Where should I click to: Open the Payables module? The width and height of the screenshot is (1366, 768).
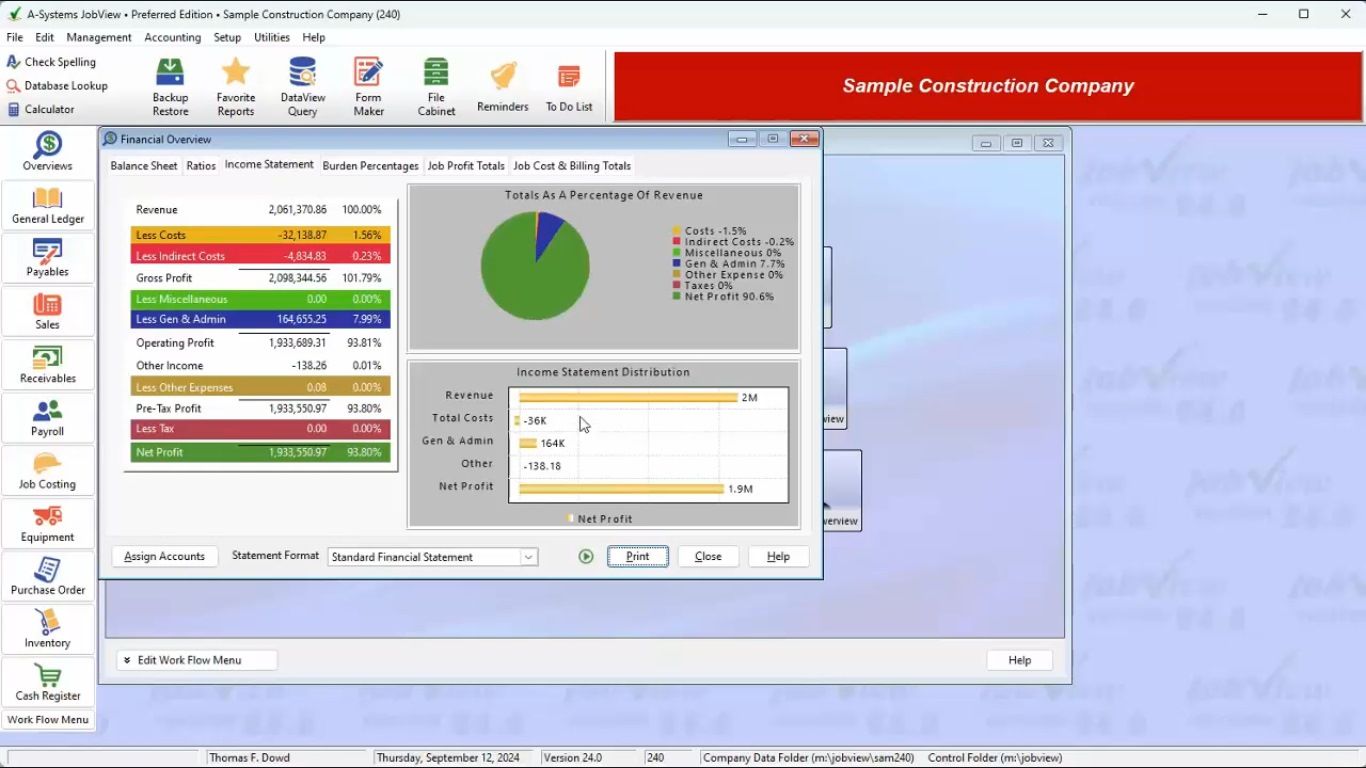(x=48, y=258)
